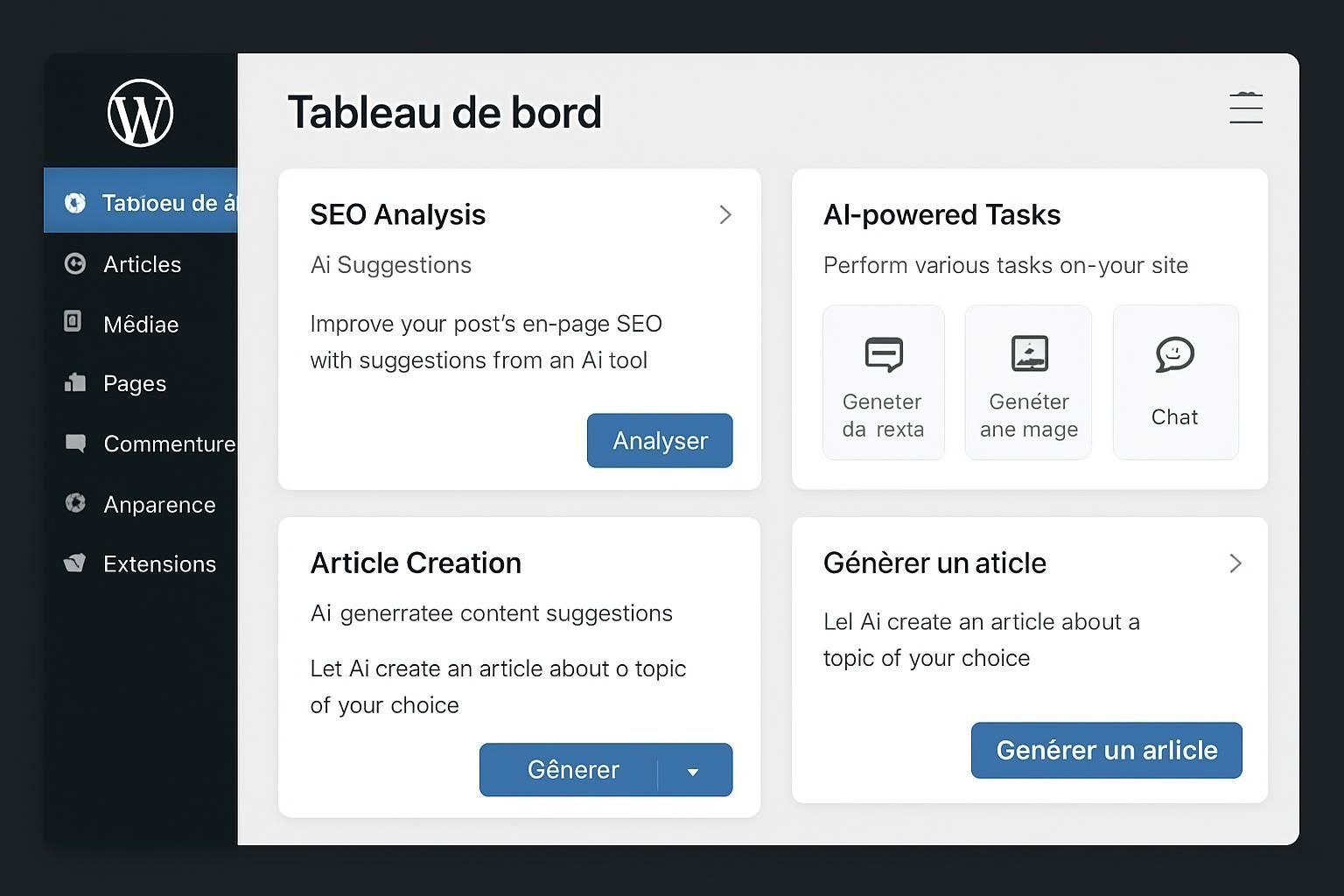
Task: Open the Chat AI task
Action: (1174, 381)
